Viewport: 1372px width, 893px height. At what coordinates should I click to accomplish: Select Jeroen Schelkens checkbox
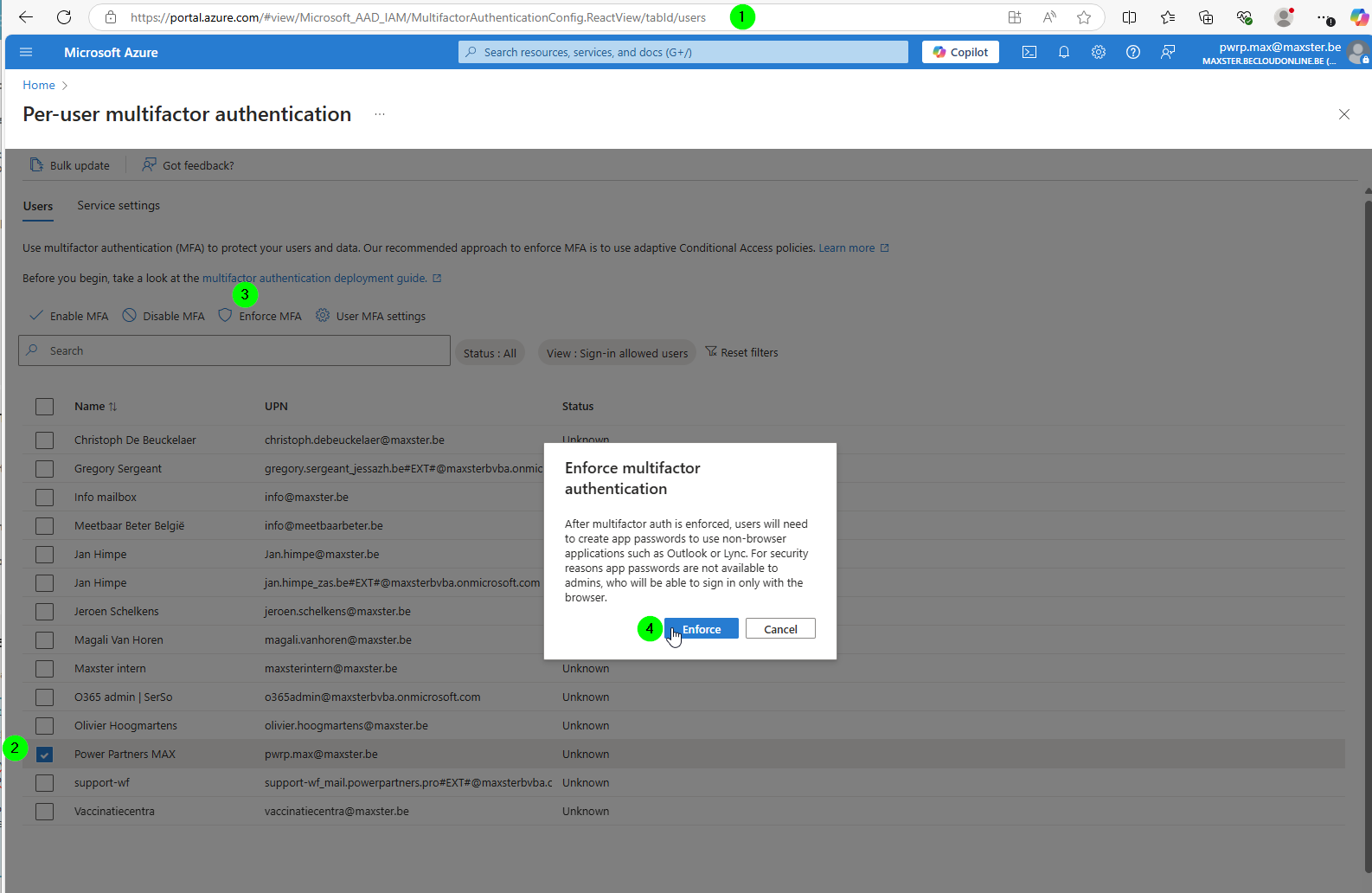click(x=45, y=612)
